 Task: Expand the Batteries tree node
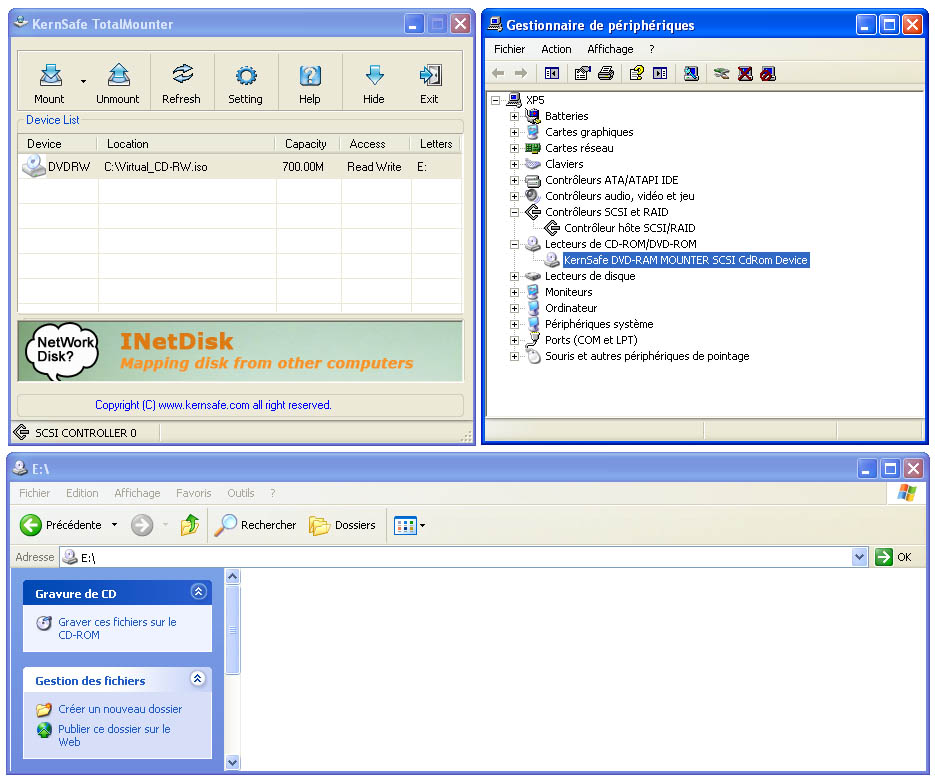pyautogui.click(x=515, y=116)
